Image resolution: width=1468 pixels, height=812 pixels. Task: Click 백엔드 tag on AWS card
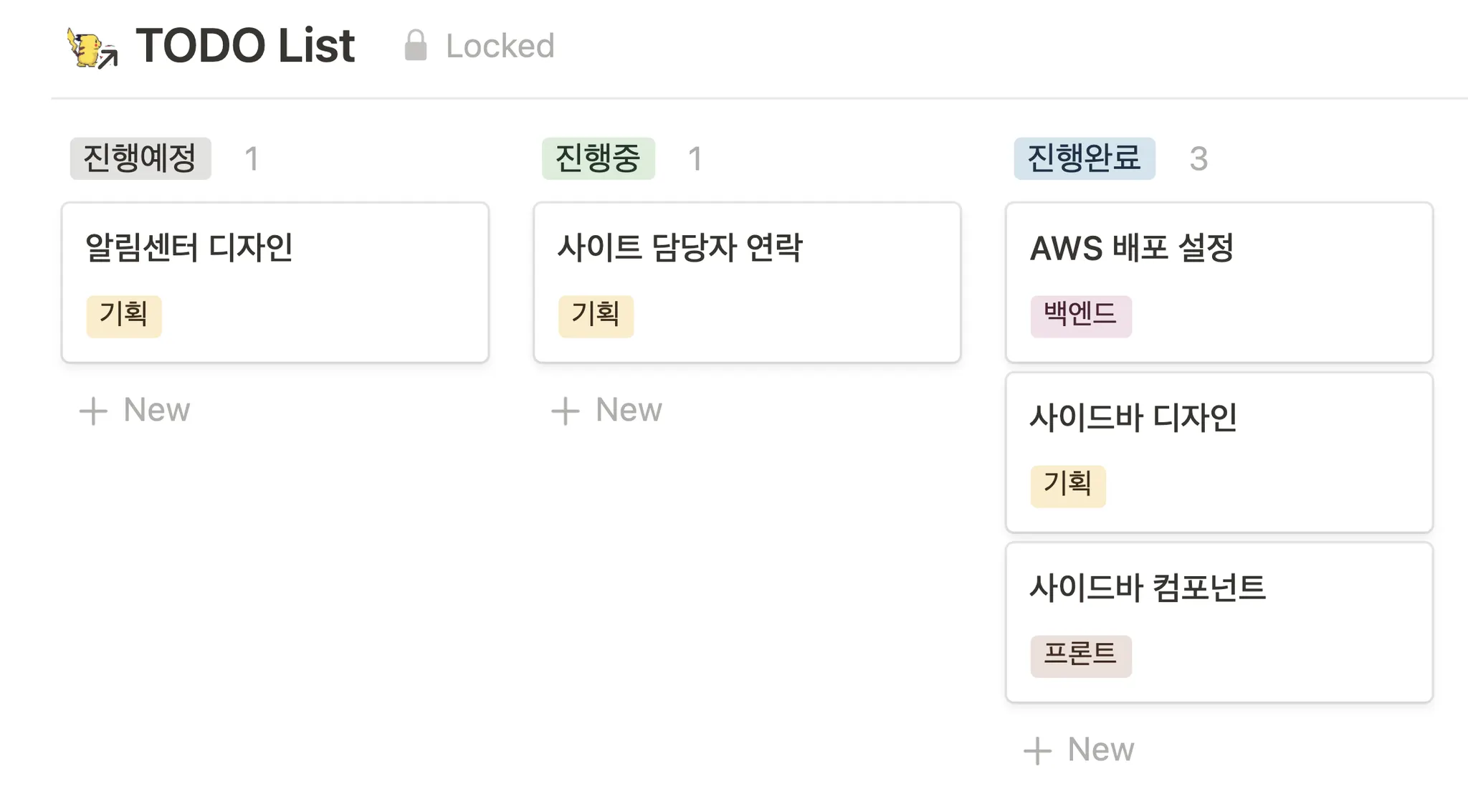click(1080, 316)
